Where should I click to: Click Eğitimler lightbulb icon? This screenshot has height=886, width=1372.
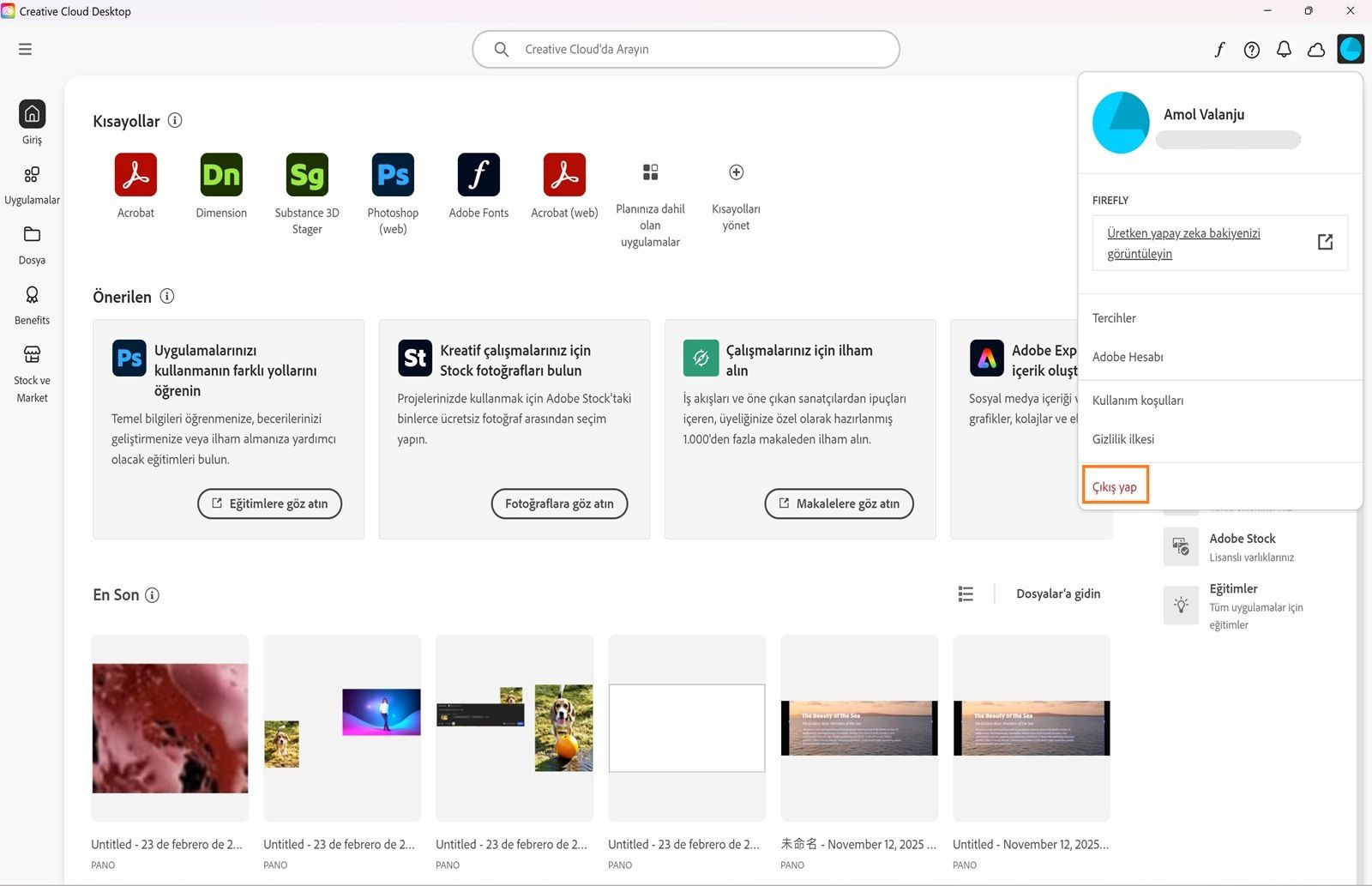pyautogui.click(x=1181, y=606)
